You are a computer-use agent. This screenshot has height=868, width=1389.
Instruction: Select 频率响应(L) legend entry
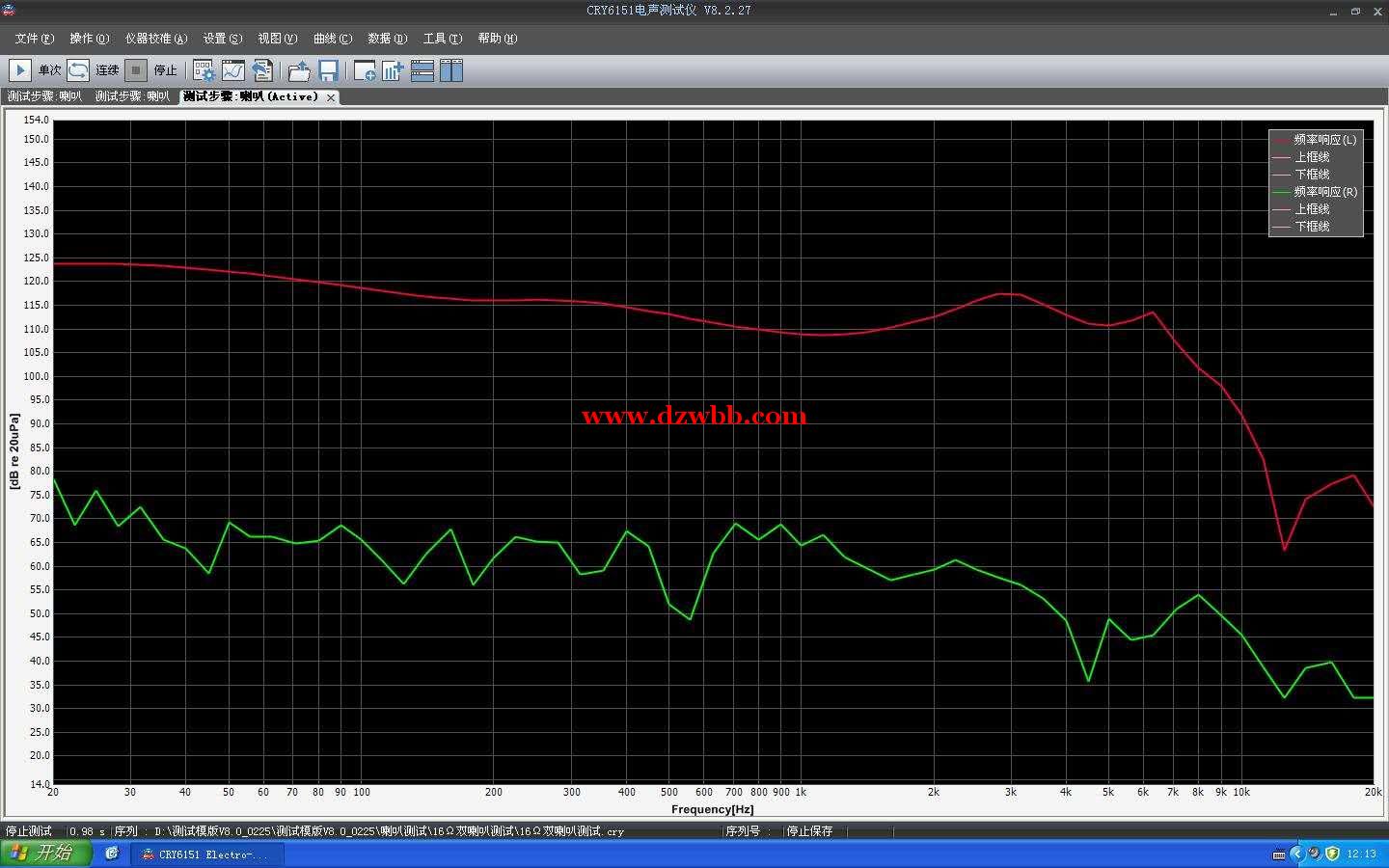point(1315,140)
